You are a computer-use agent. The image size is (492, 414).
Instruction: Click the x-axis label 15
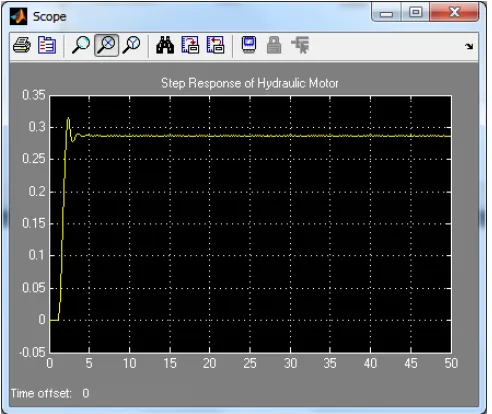tap(170, 363)
